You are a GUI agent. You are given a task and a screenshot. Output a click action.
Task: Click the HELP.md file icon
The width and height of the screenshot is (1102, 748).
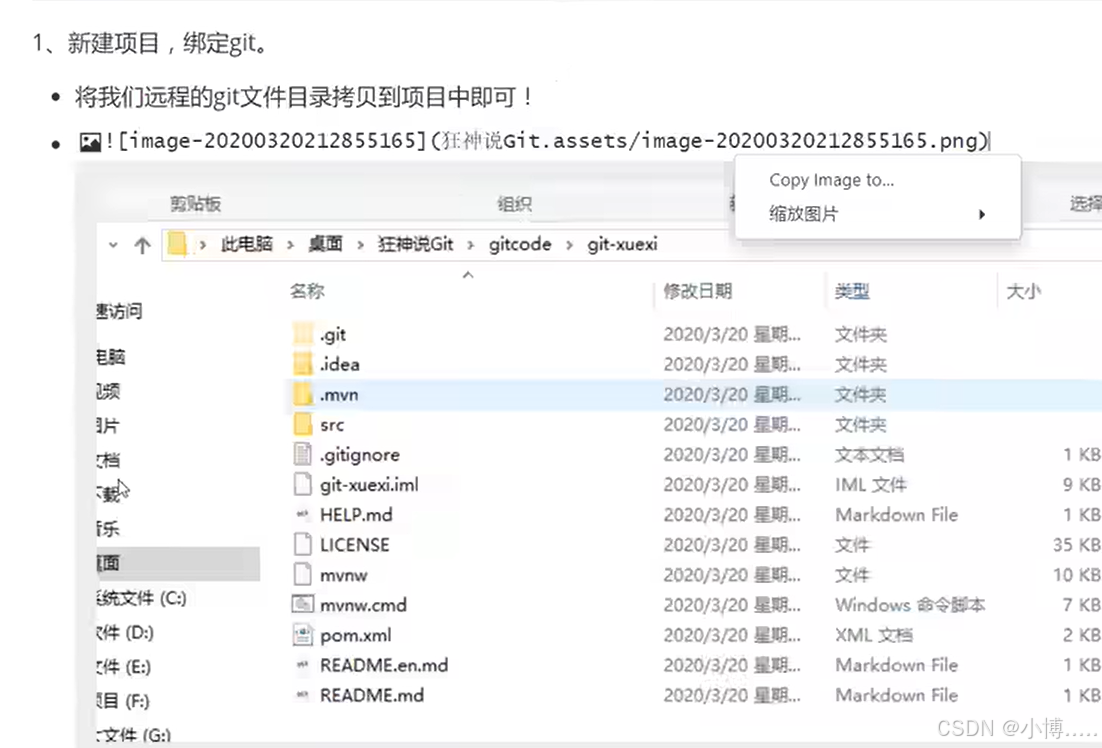point(303,515)
